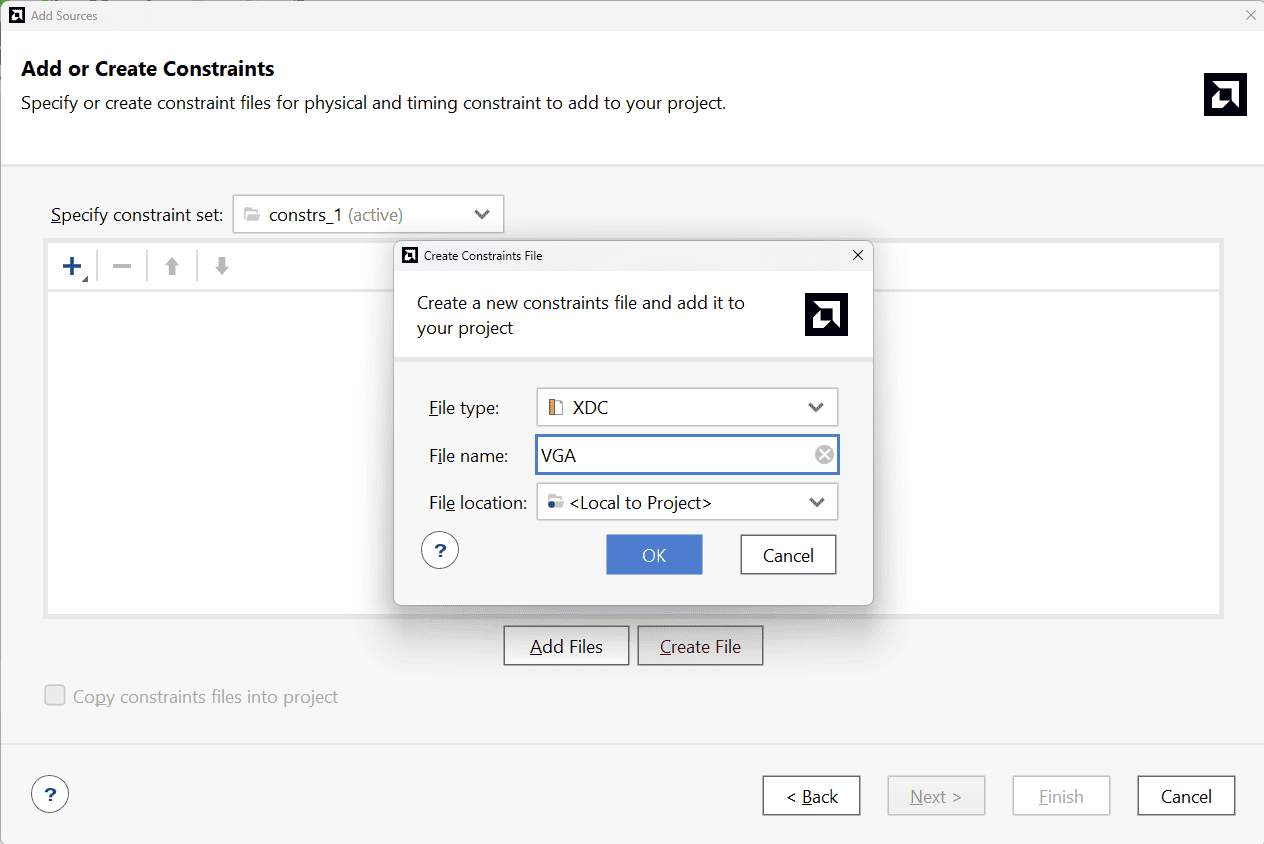Confirm with the OK button
1264x844 pixels.
pyautogui.click(x=654, y=555)
